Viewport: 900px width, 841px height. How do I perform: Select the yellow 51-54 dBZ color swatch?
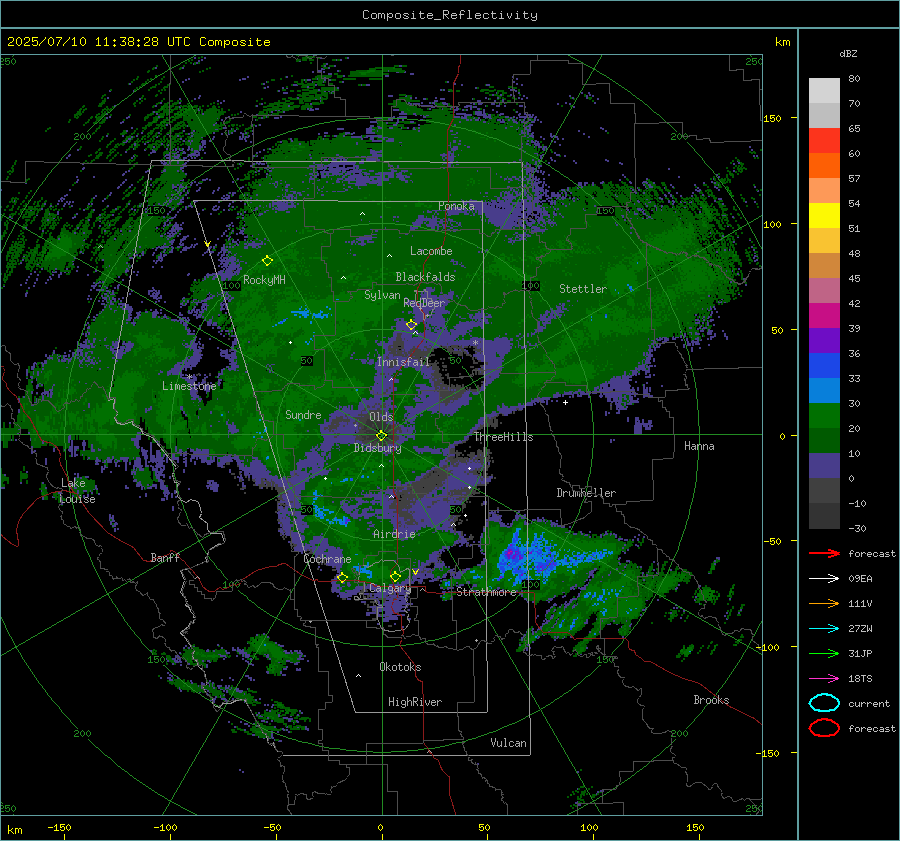(x=824, y=216)
